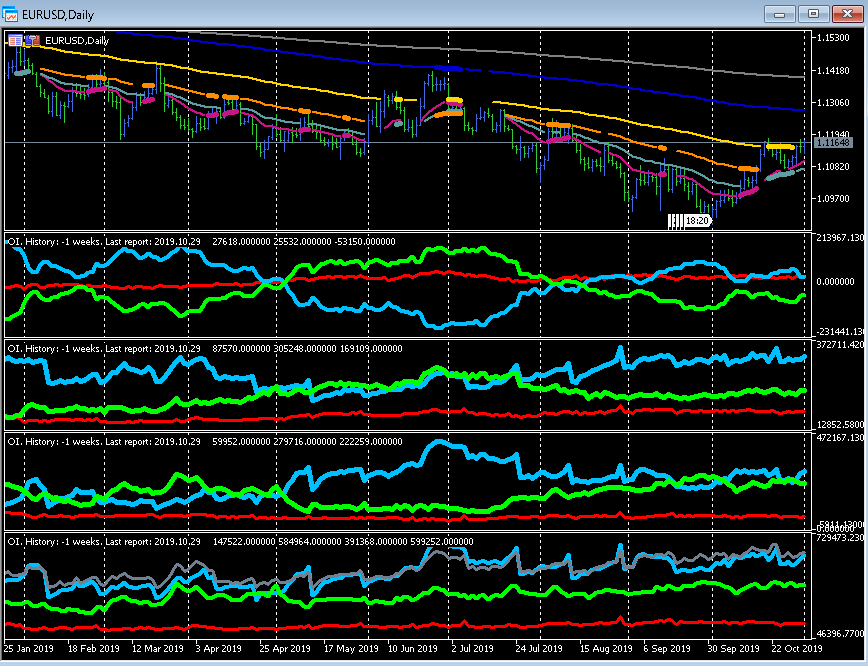Click the 15 Aug 2019 date label
868x666 pixels.
(606, 648)
